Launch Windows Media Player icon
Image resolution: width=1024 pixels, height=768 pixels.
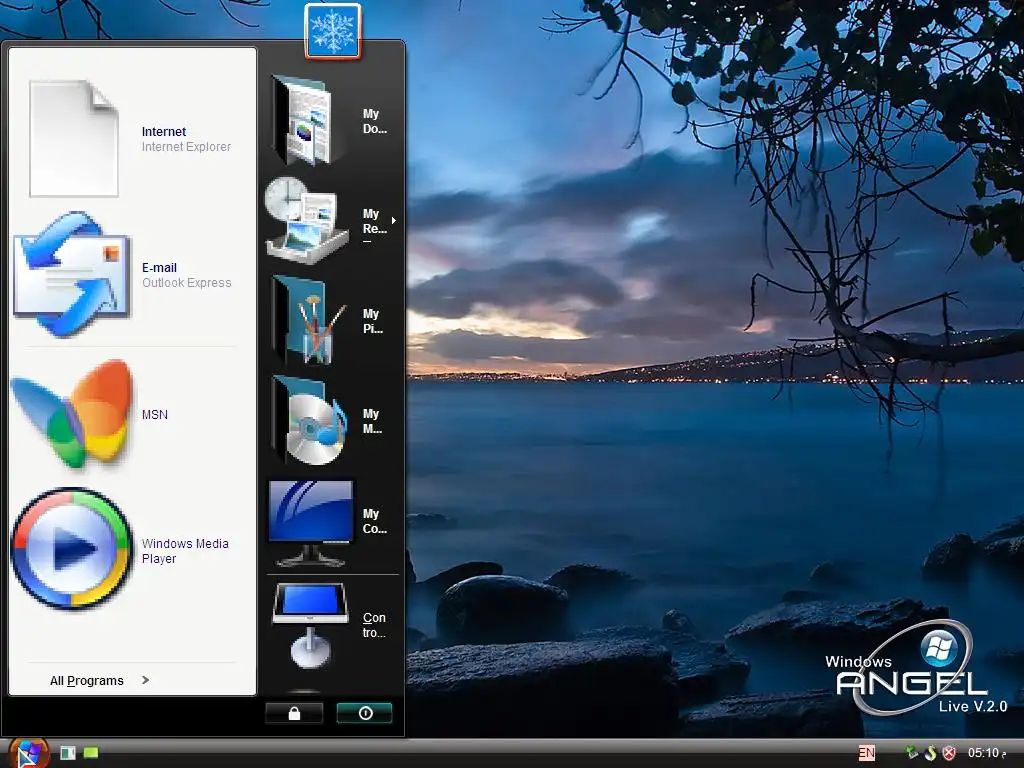pyautogui.click(x=72, y=549)
